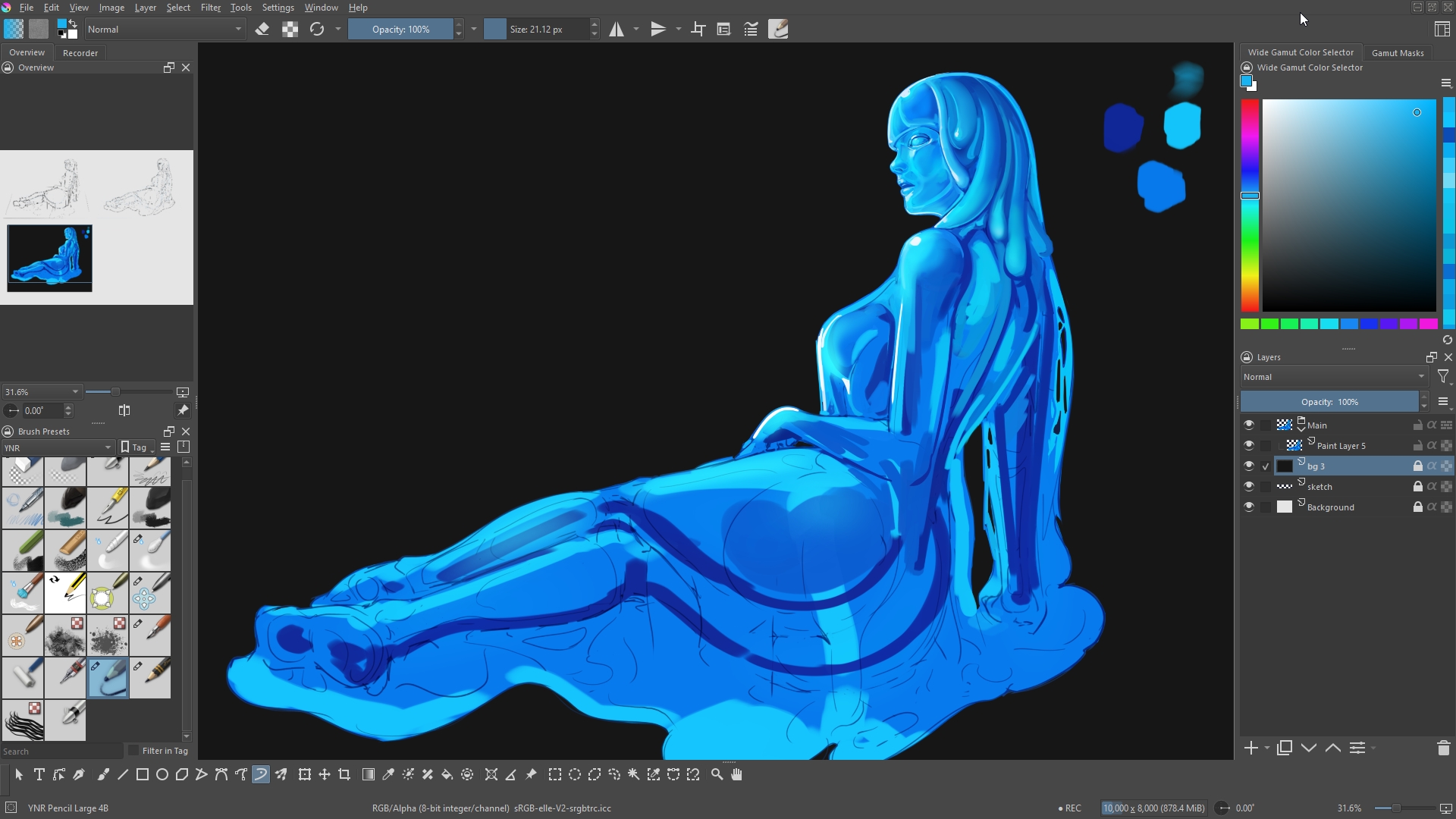Screen dimensions: 1456x819
Task: Expand the layer blending mode dropdown
Action: 1333,377
